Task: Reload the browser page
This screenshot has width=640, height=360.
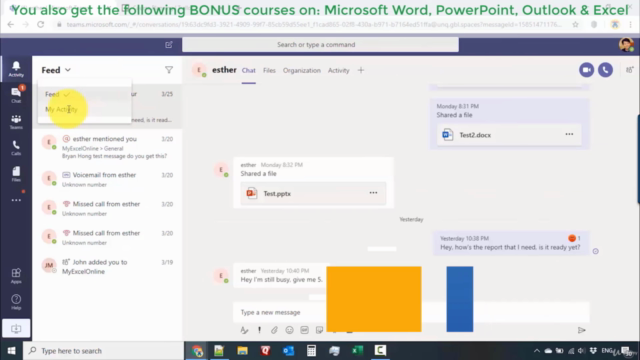Action: pos(40,24)
